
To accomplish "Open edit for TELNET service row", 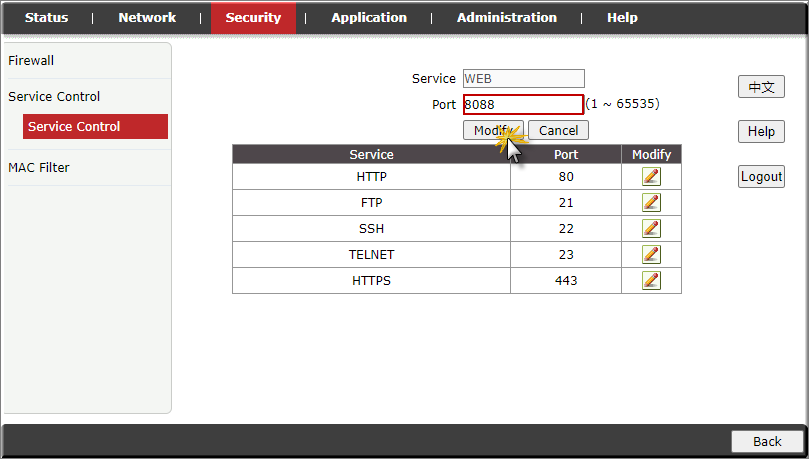I will coord(651,255).
